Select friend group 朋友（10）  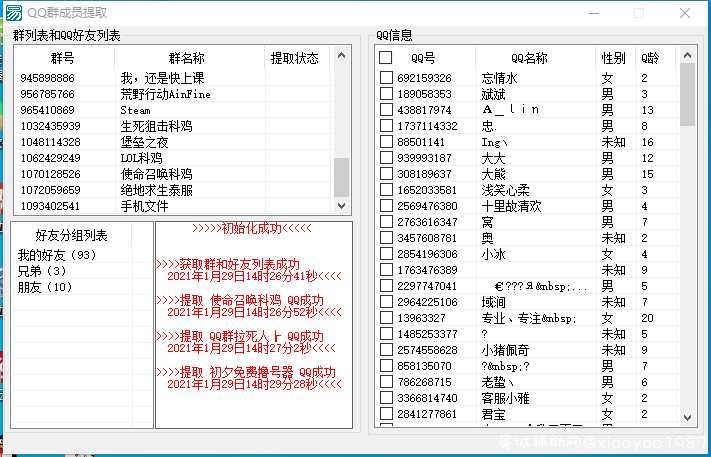45,287
